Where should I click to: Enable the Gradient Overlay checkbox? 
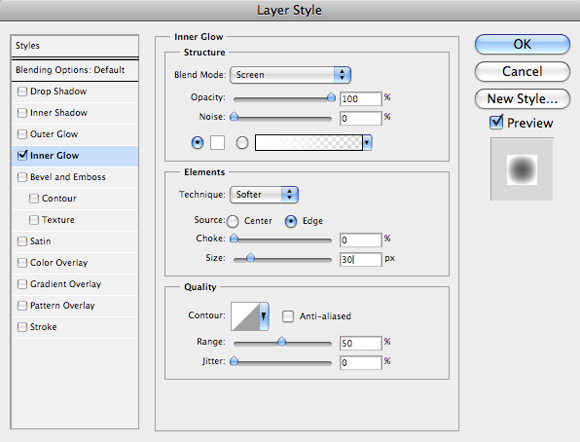(22, 284)
